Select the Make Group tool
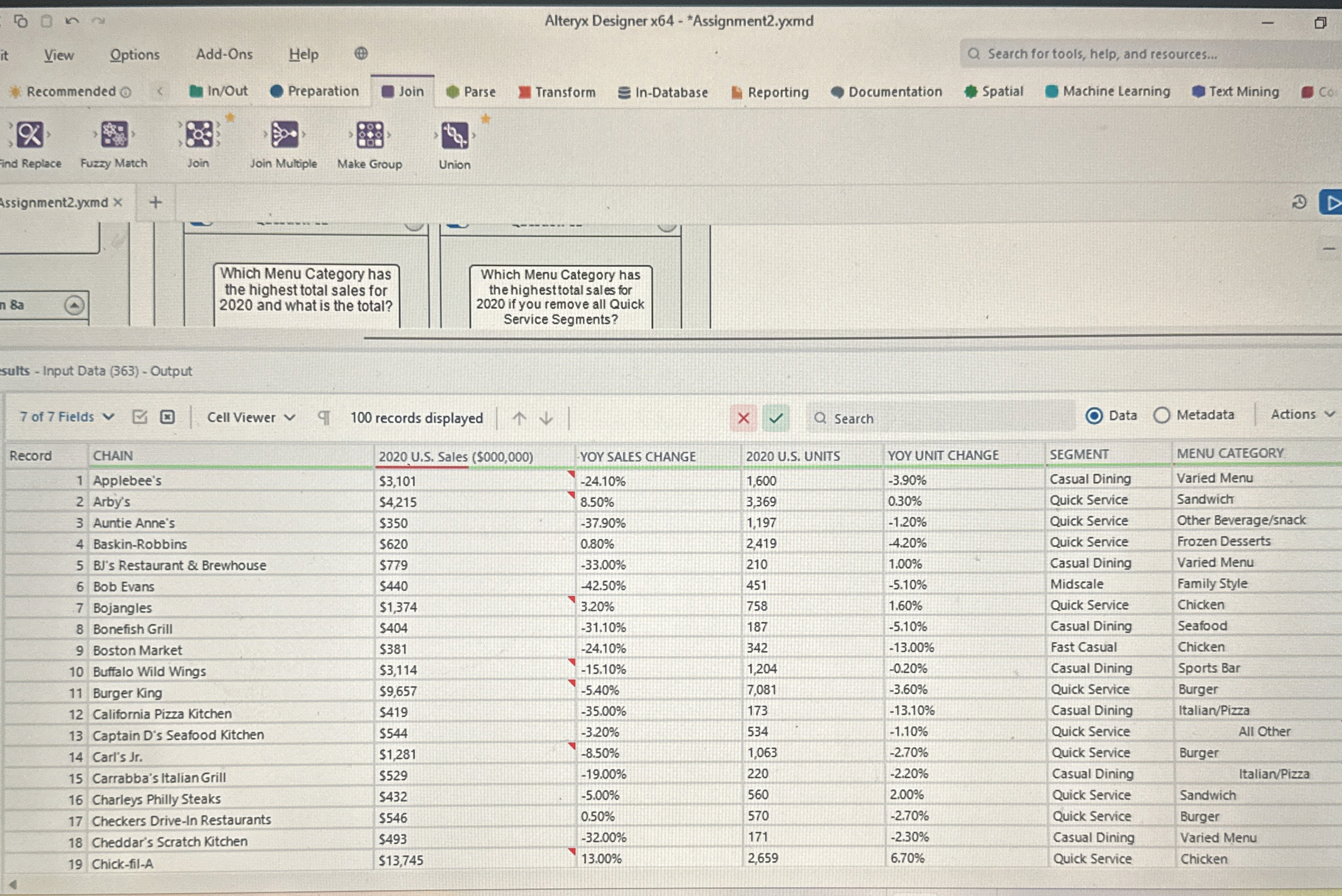 (x=369, y=135)
